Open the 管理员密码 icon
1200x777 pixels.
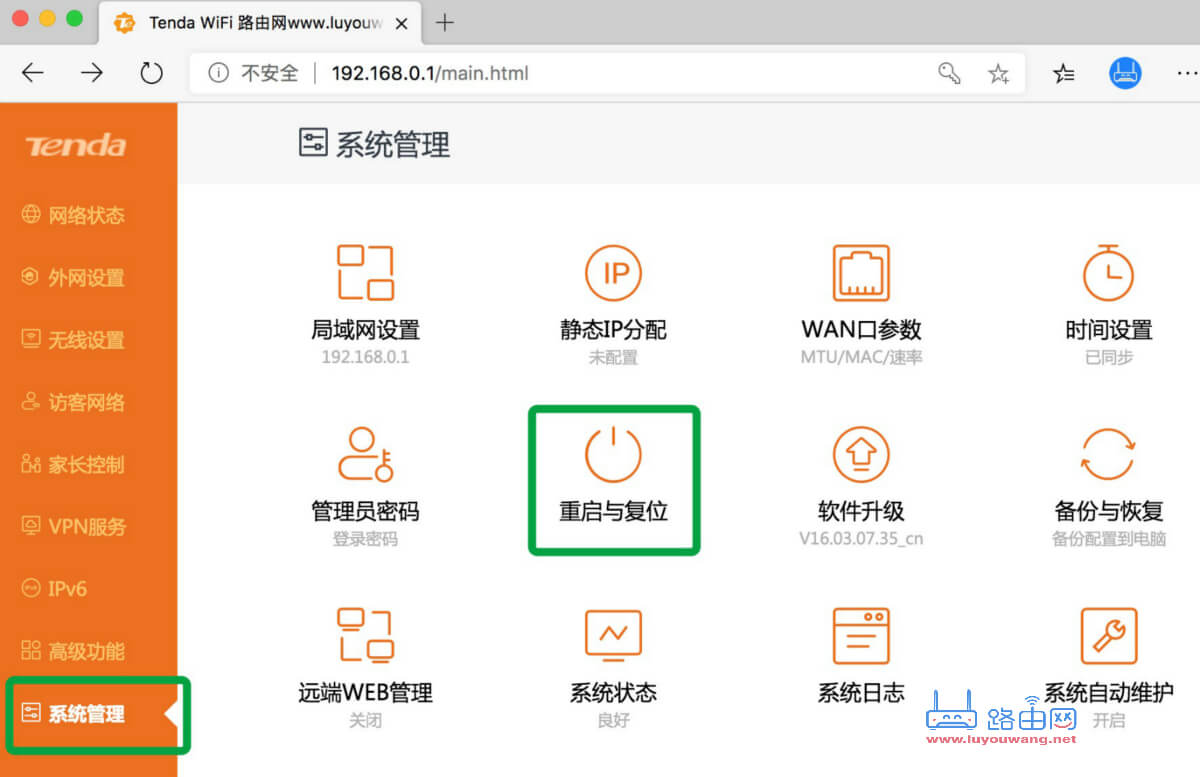[x=365, y=455]
